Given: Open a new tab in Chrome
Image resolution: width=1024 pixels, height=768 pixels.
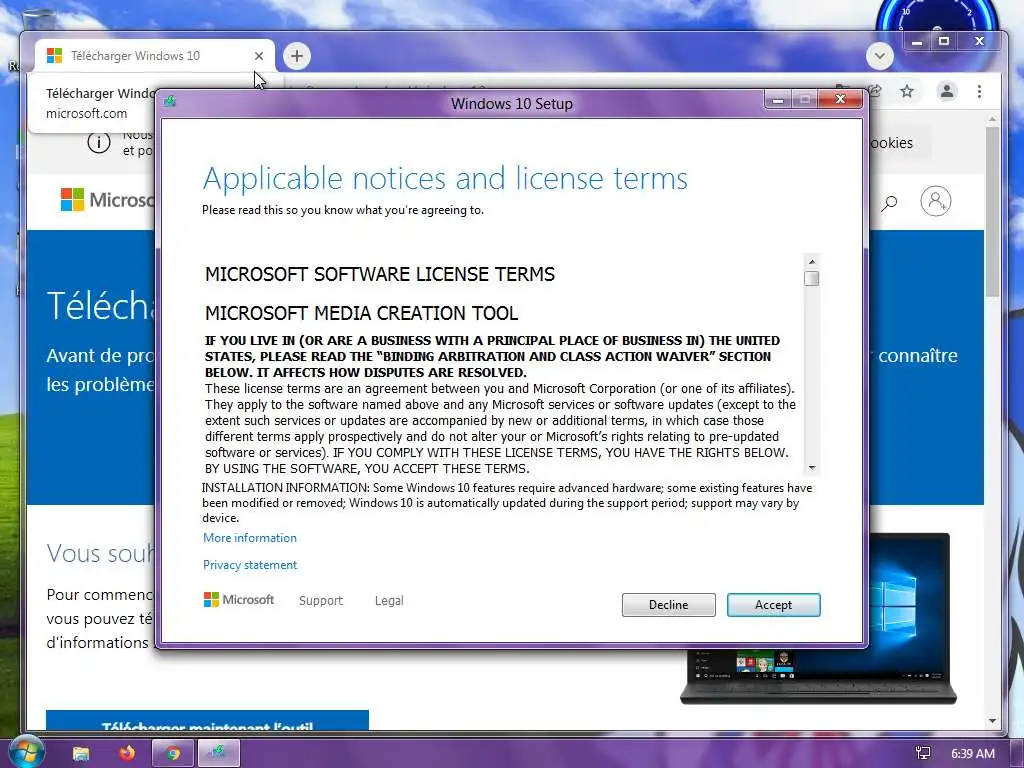Looking at the screenshot, I should (296, 56).
